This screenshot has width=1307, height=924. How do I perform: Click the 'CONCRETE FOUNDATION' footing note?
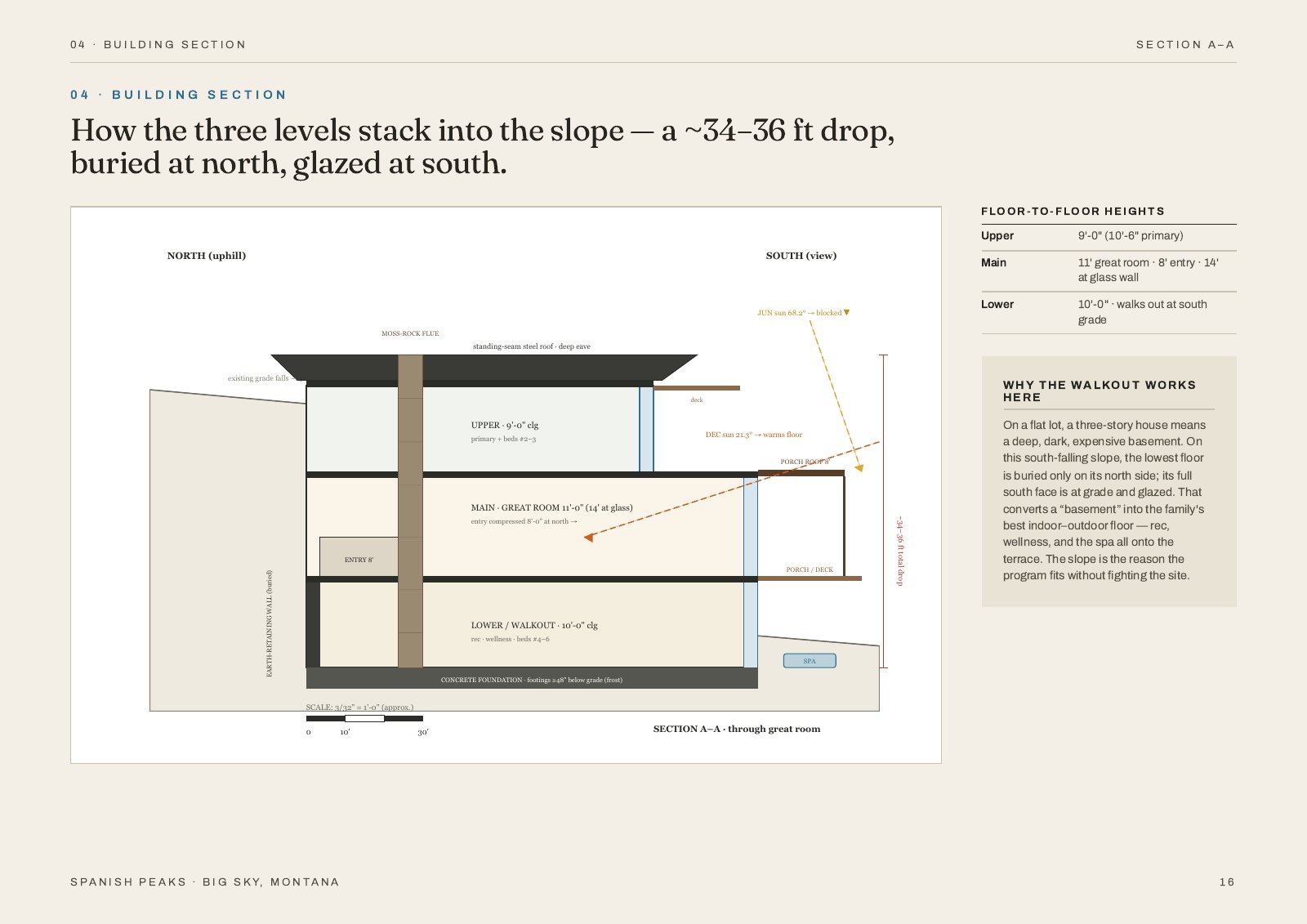click(532, 680)
